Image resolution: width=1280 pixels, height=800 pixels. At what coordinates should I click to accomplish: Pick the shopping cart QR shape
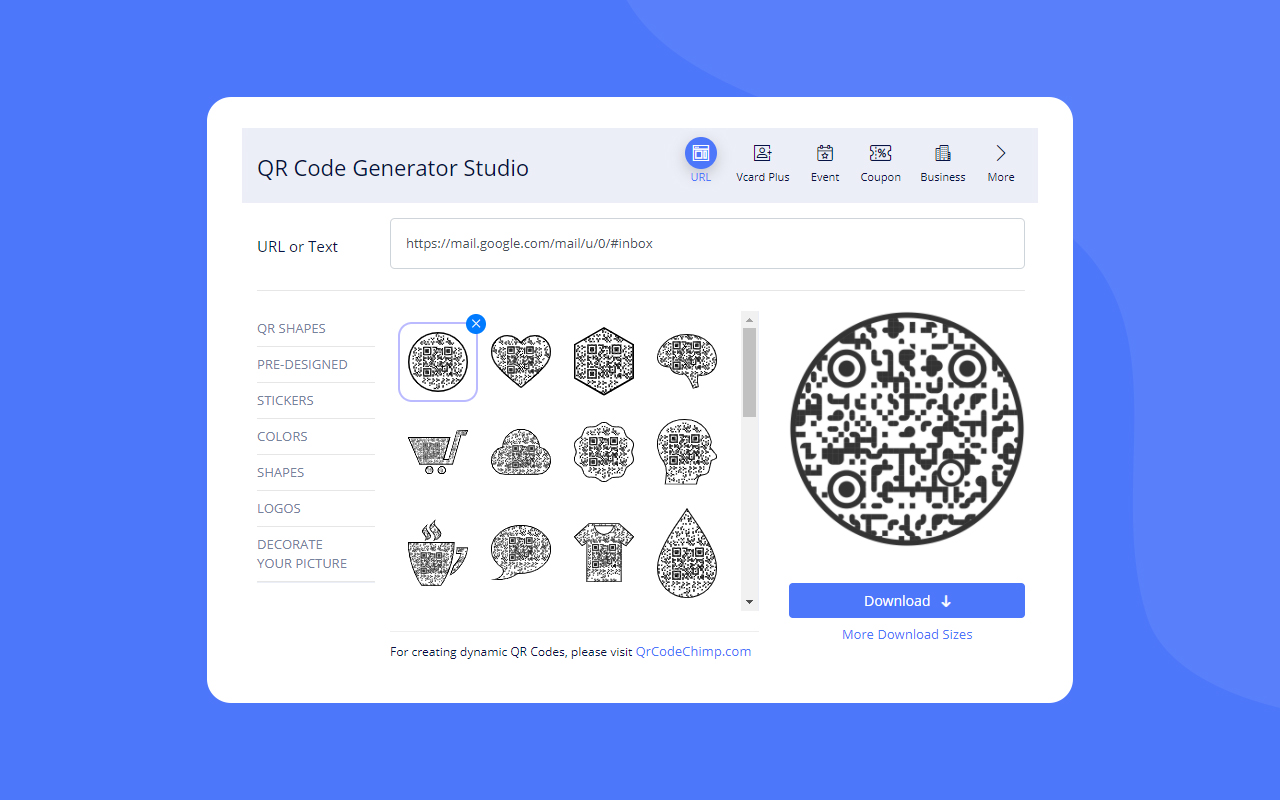(x=437, y=452)
